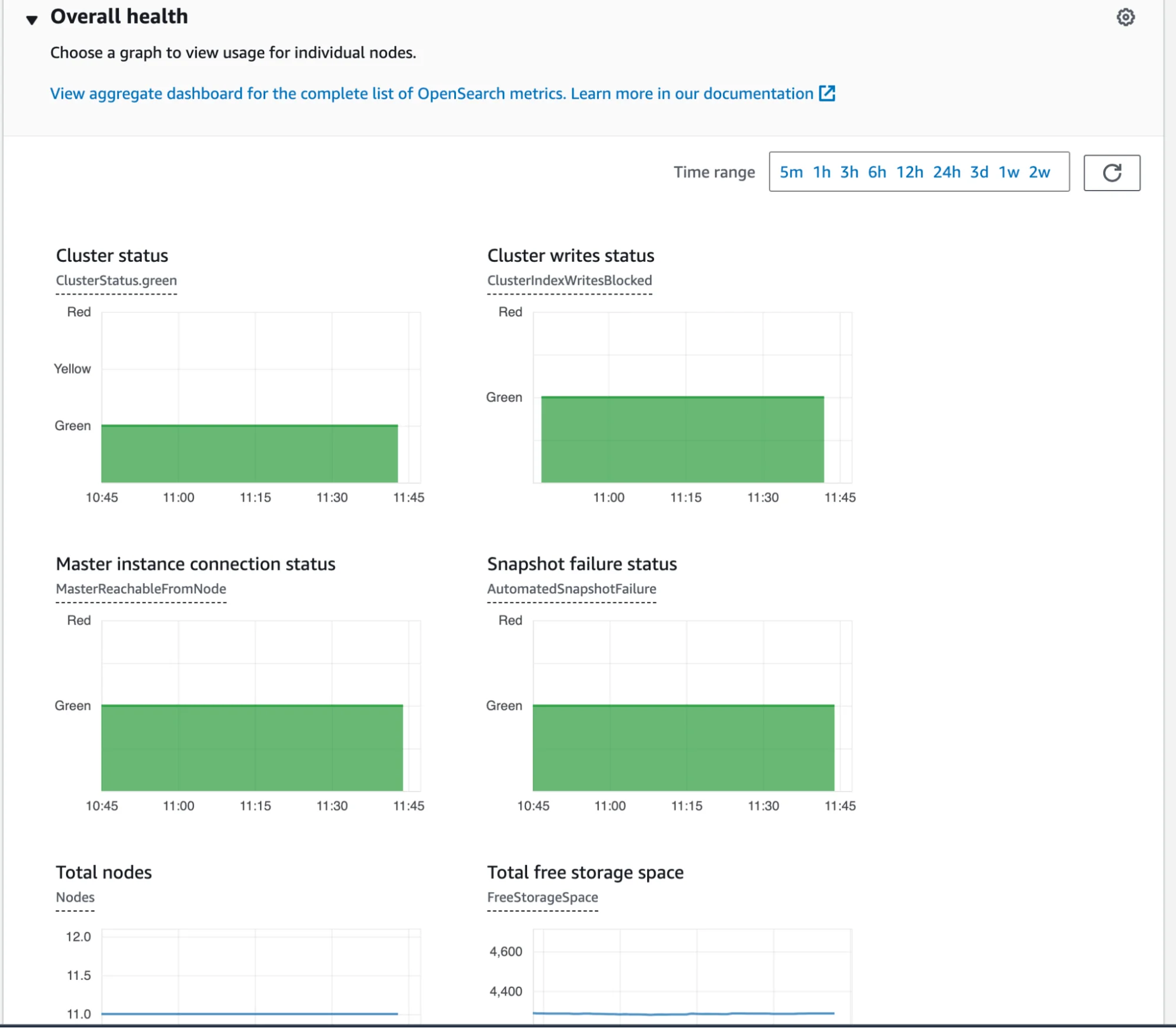Image resolution: width=1176 pixels, height=1028 pixels.
Task: Switch time range to 12h
Action: [x=910, y=172]
